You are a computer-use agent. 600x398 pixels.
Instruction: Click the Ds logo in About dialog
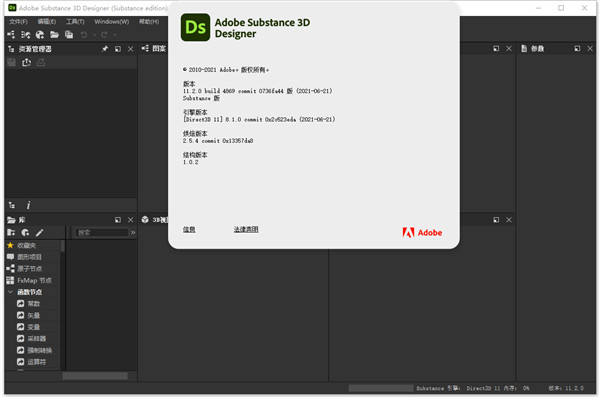195,27
